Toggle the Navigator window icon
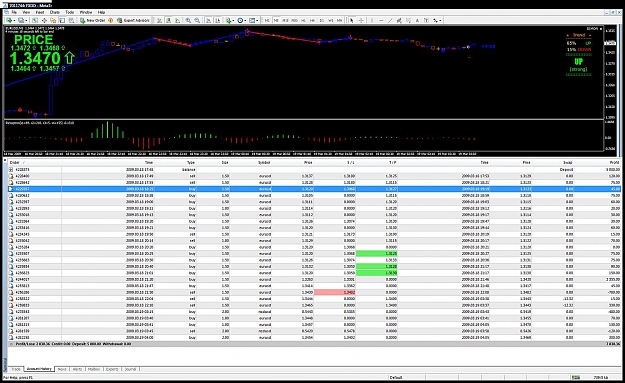This screenshot has width=625, height=383. tap(53, 20)
